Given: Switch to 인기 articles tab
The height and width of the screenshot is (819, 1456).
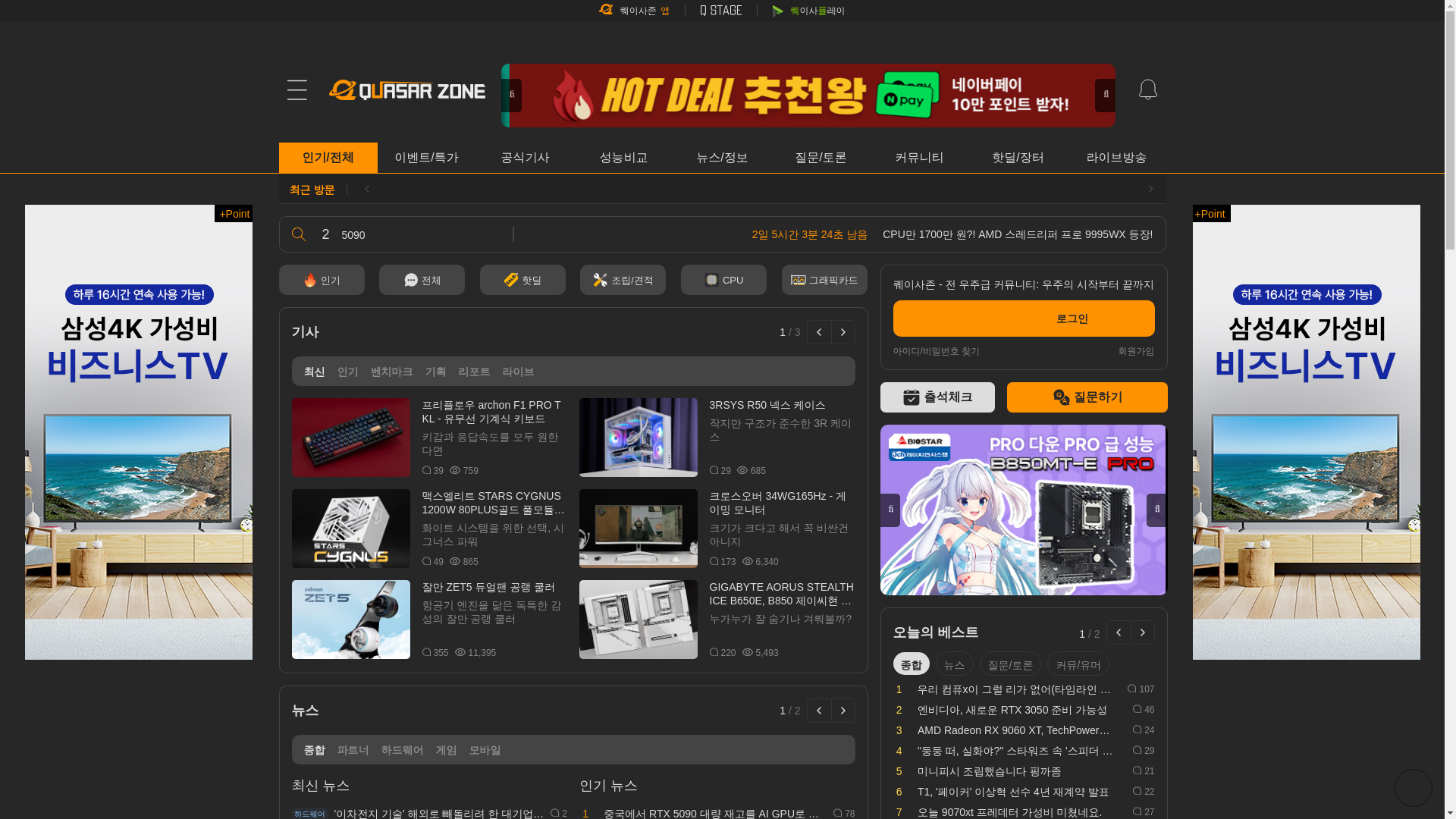Looking at the screenshot, I should click(x=347, y=372).
